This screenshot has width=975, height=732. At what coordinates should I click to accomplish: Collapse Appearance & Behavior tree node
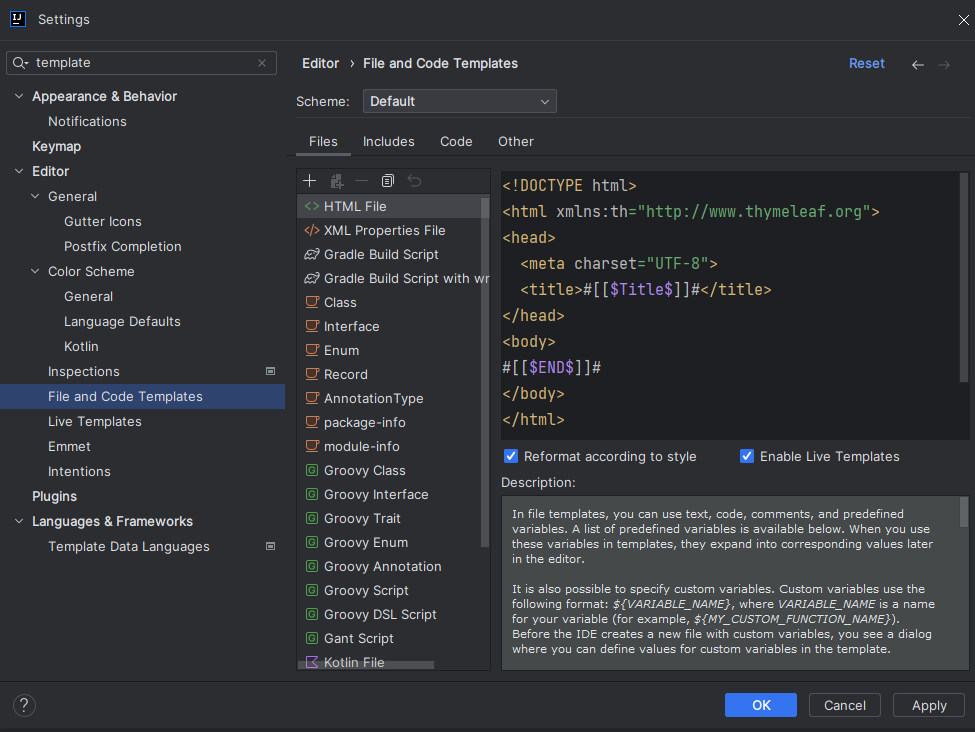pos(19,96)
